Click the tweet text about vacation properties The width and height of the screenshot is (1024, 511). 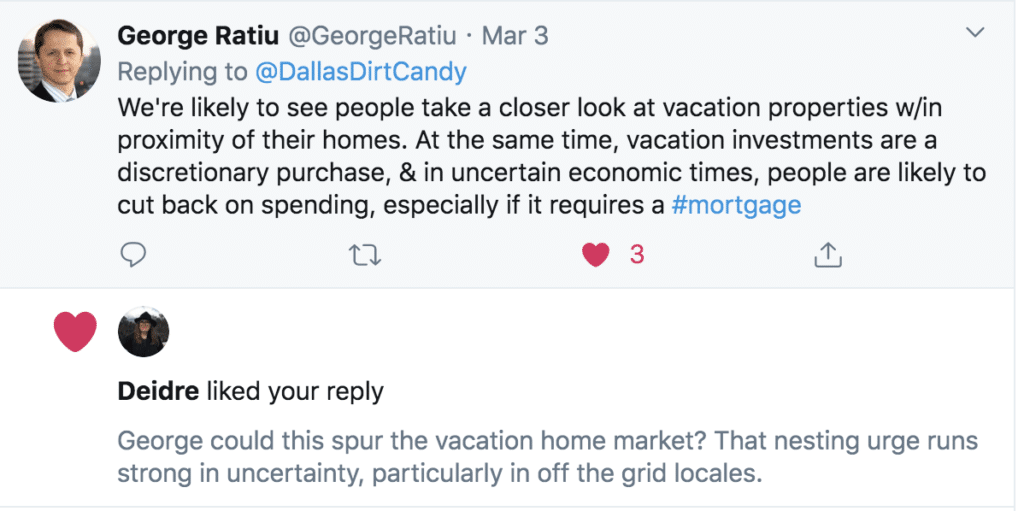pyautogui.click(x=550, y=155)
